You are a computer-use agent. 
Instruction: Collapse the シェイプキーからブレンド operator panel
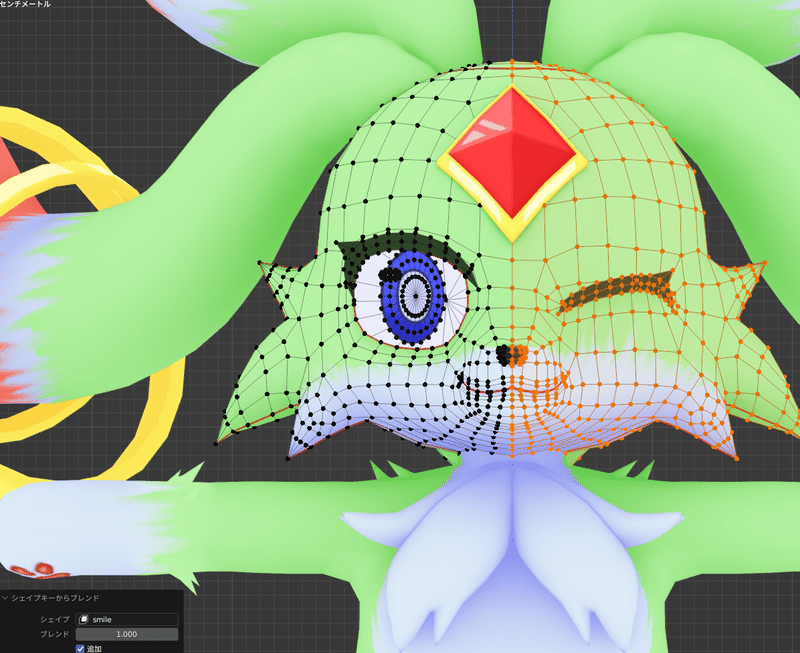coord(6,598)
